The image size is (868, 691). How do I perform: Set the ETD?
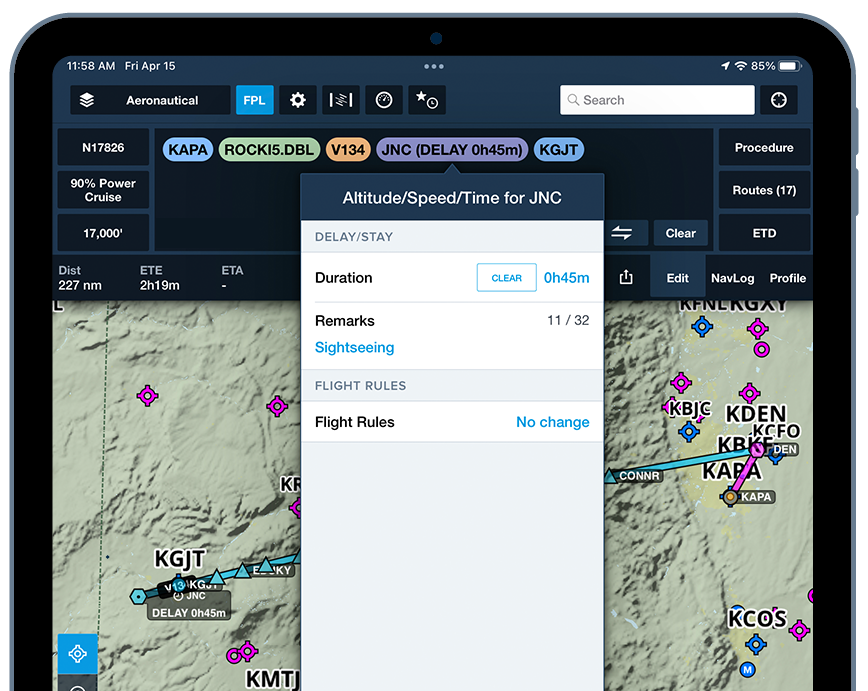coord(764,233)
